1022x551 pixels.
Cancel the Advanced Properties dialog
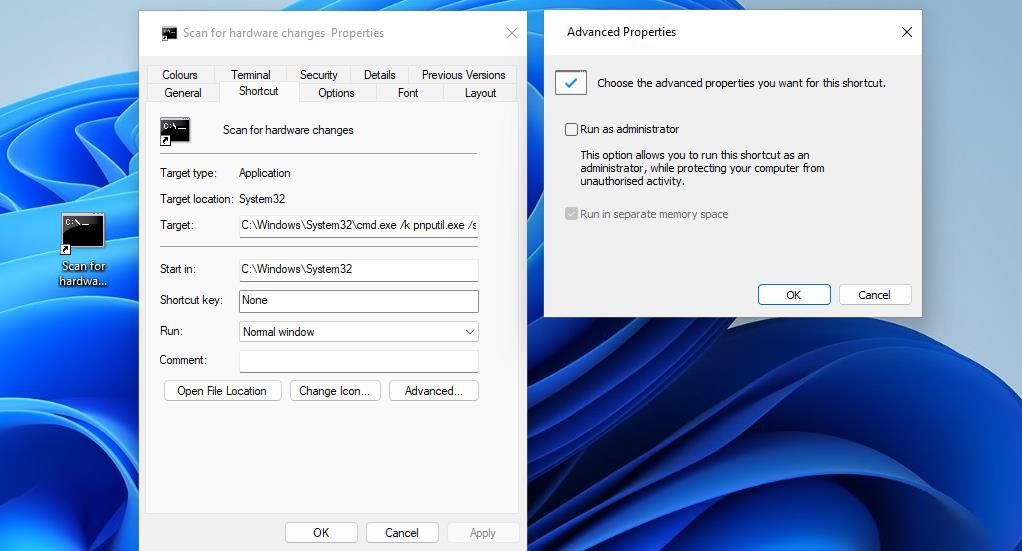click(x=873, y=295)
